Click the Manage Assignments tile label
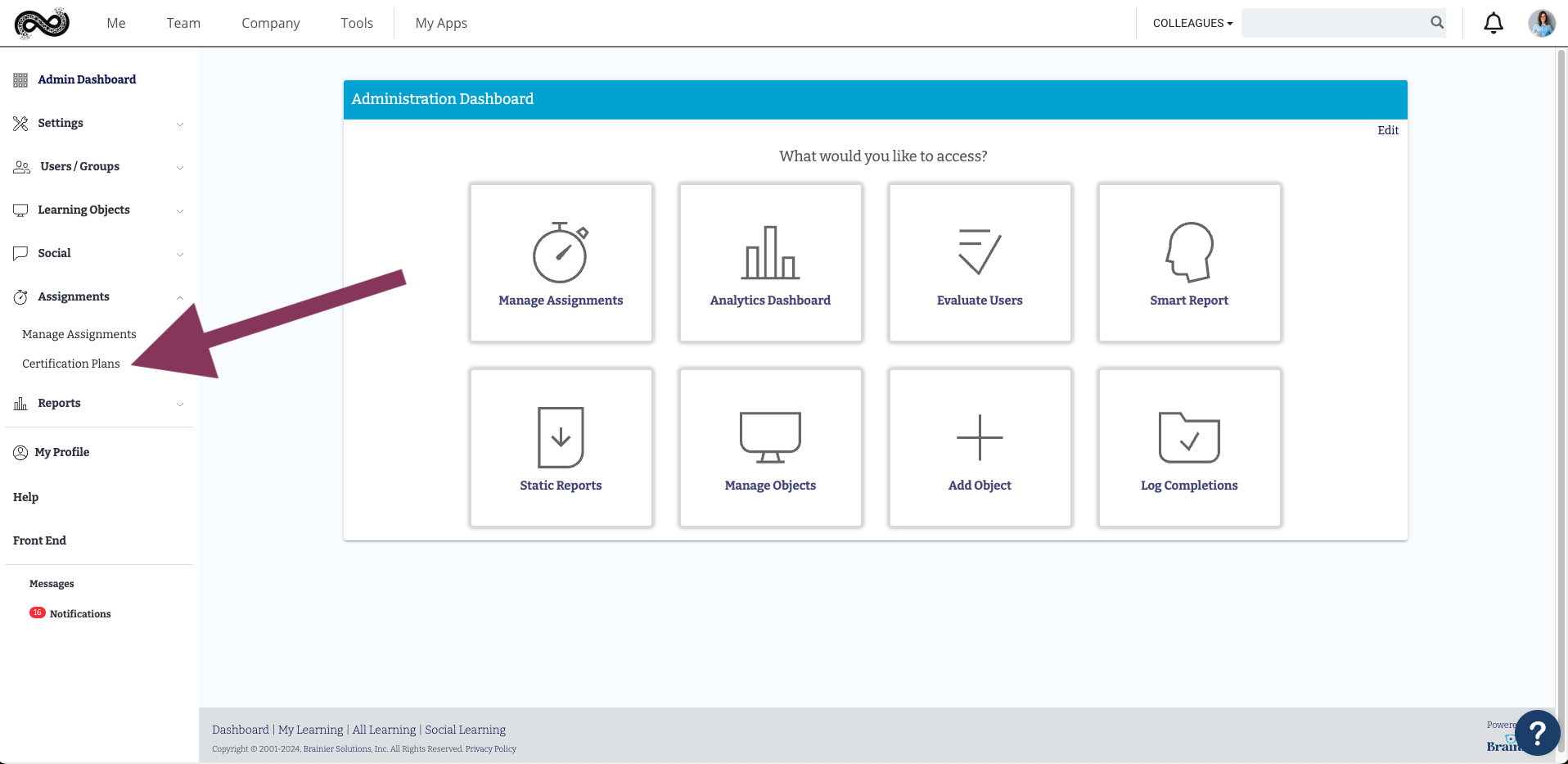 561,301
